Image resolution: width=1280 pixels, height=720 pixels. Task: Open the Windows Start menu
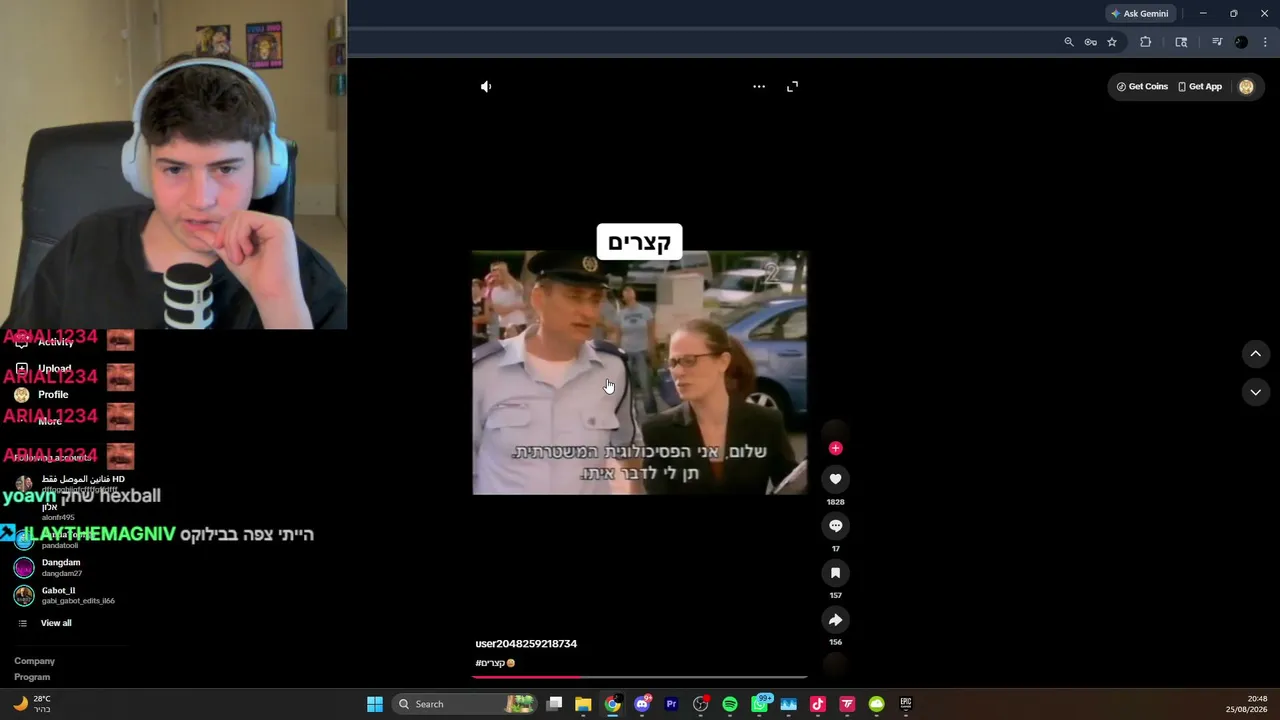[375, 704]
